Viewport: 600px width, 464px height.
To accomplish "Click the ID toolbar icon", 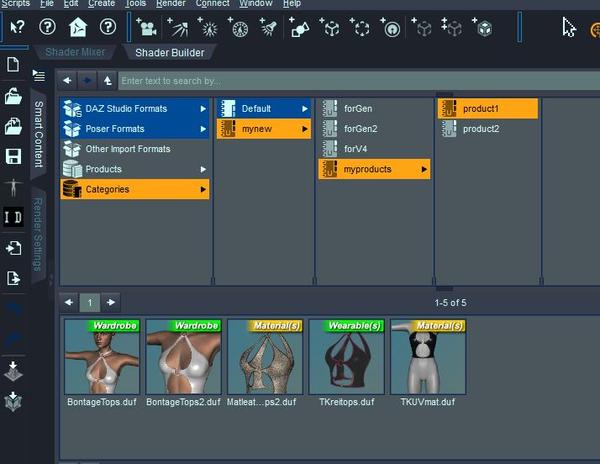I will [13, 217].
